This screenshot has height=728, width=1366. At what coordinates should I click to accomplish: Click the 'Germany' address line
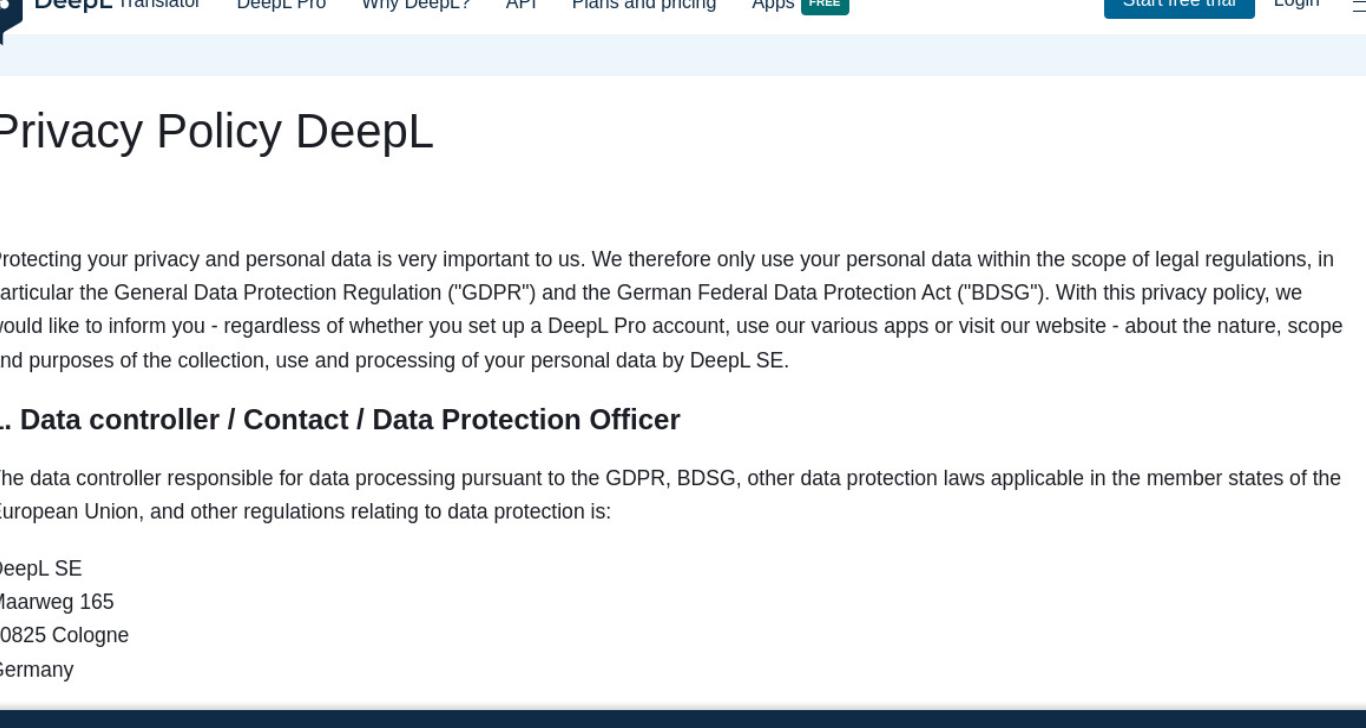(36, 669)
